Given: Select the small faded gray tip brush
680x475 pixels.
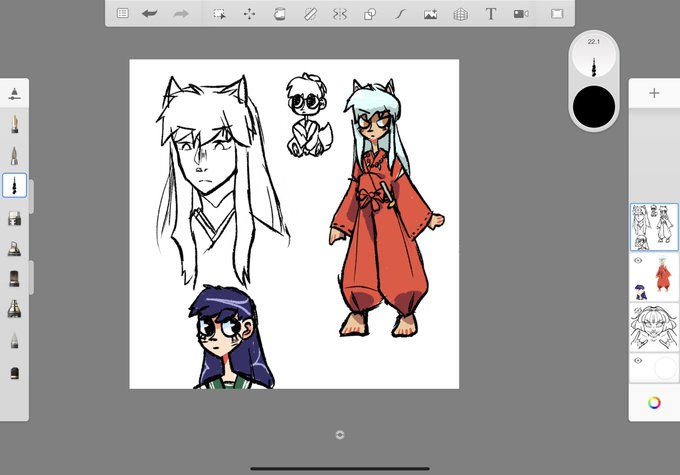Looking at the screenshot, I should pyautogui.click(x=14, y=341).
